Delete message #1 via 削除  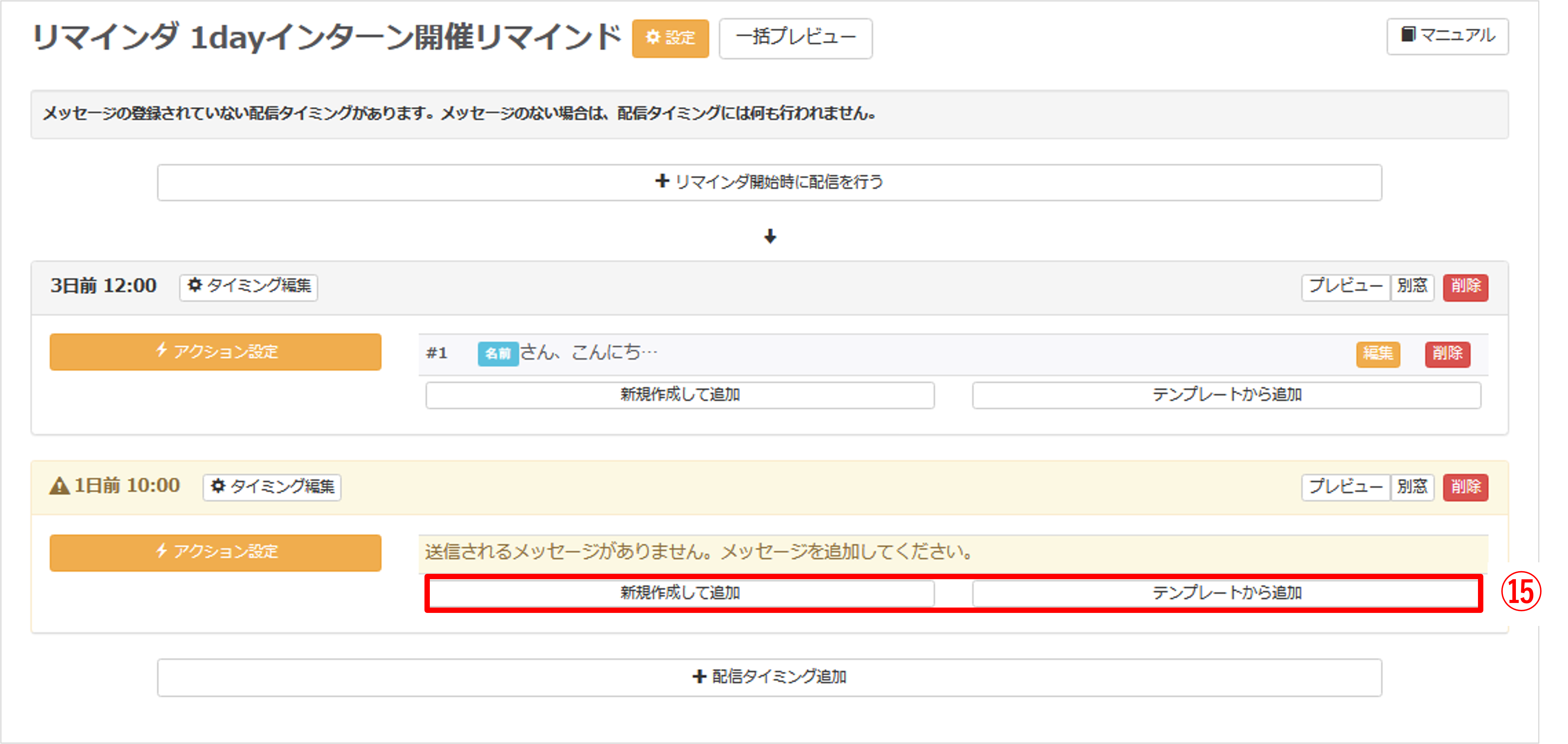[x=1447, y=354]
